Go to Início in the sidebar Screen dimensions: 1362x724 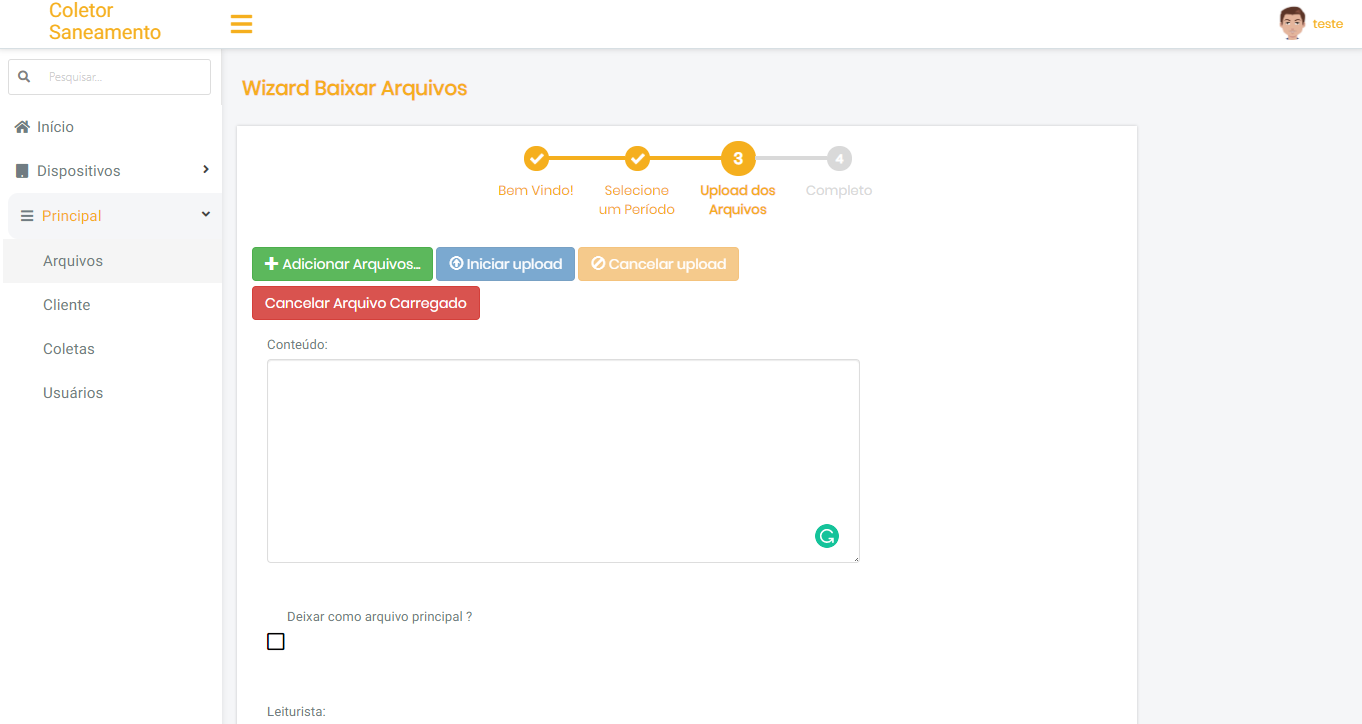pyautogui.click(x=55, y=127)
